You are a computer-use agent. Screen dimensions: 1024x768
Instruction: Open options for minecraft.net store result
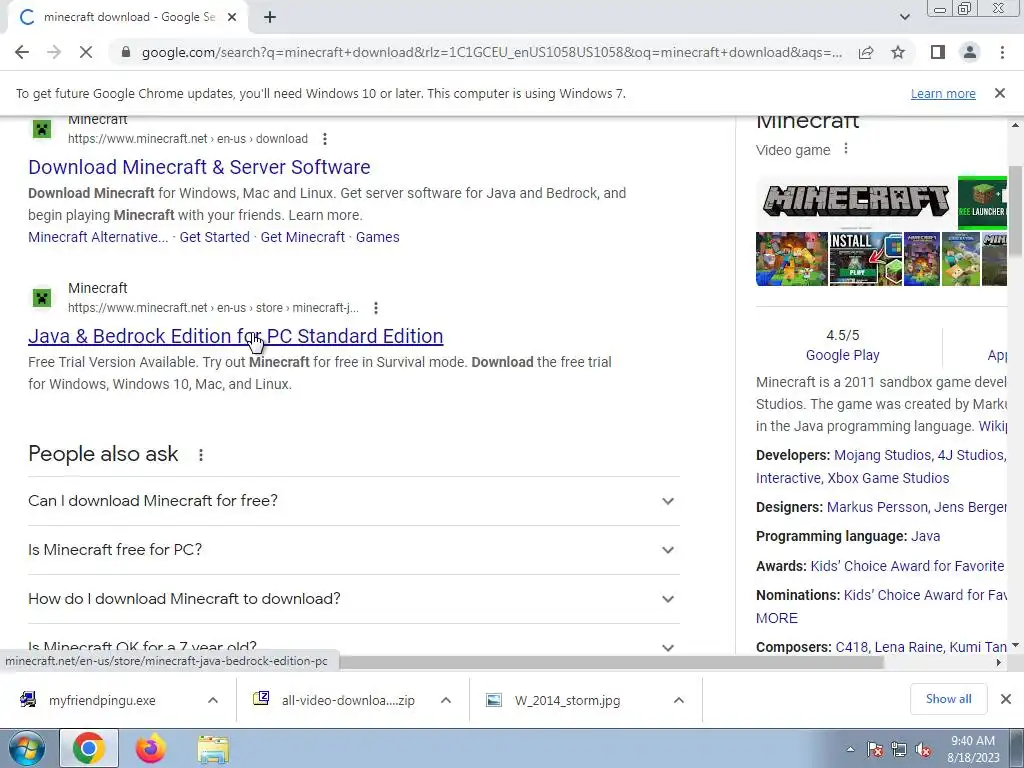point(376,308)
